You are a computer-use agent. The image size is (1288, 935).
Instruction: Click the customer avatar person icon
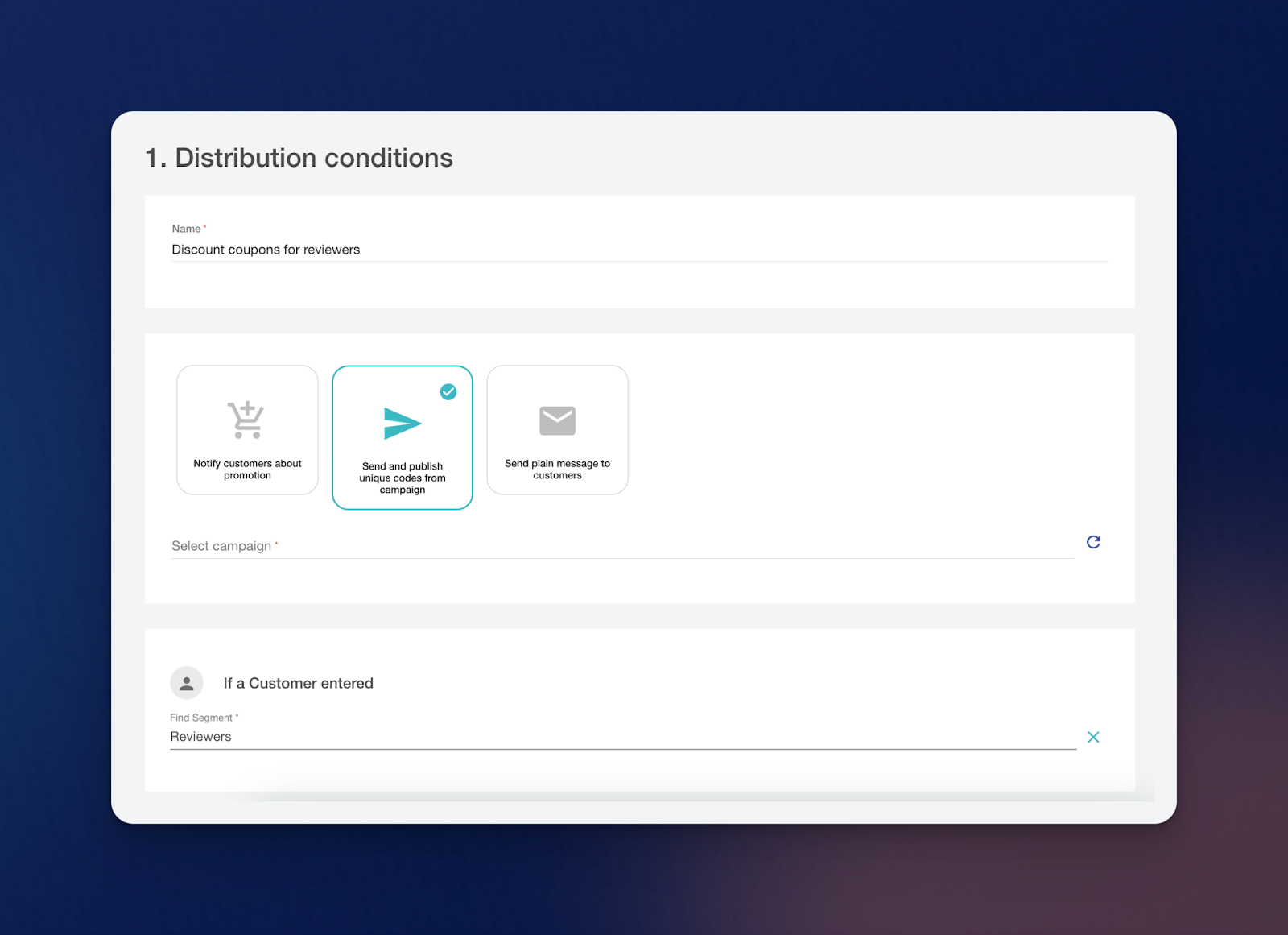[x=187, y=683]
